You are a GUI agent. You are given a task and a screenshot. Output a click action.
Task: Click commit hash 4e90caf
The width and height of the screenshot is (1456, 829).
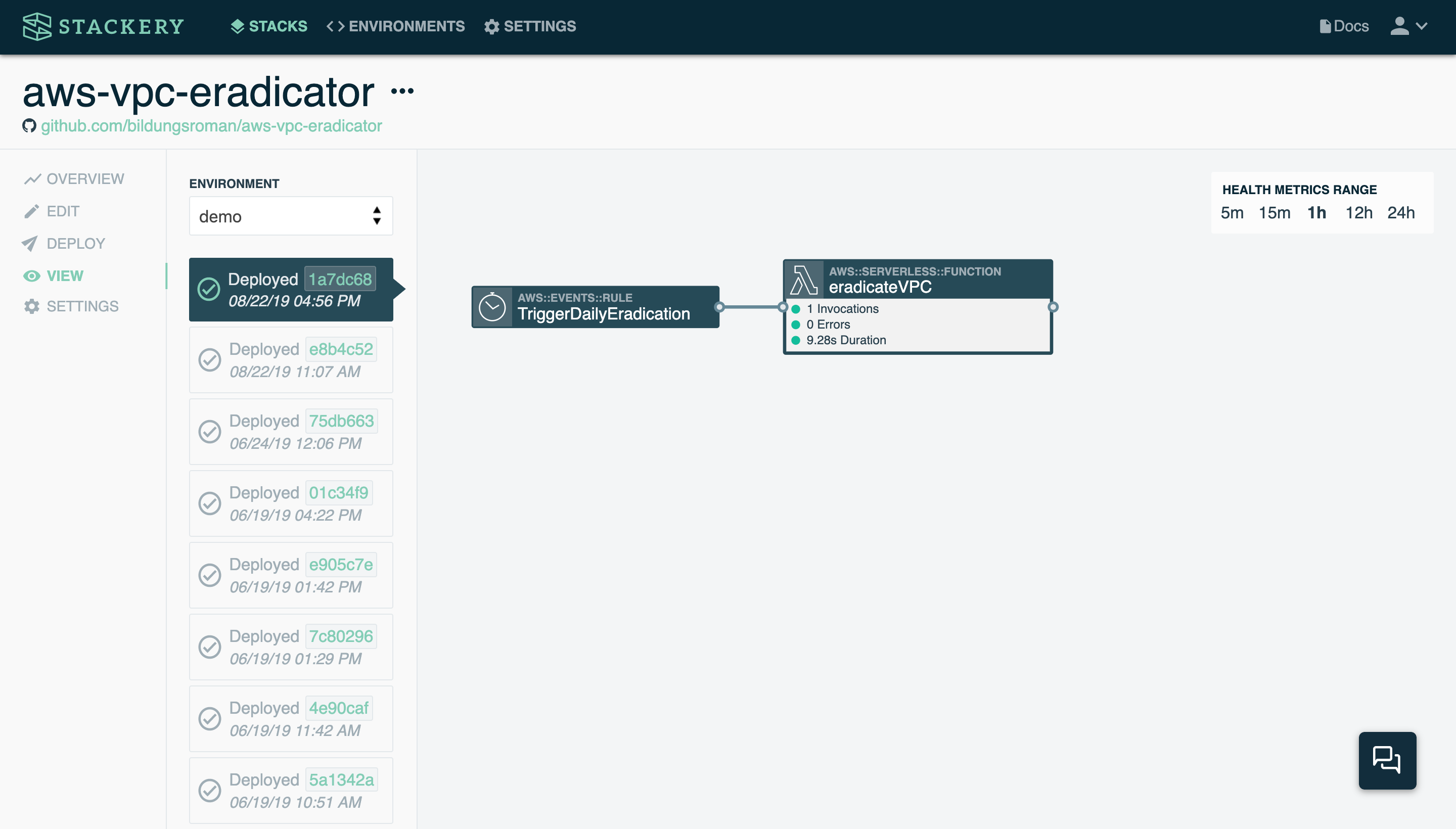[338, 708]
